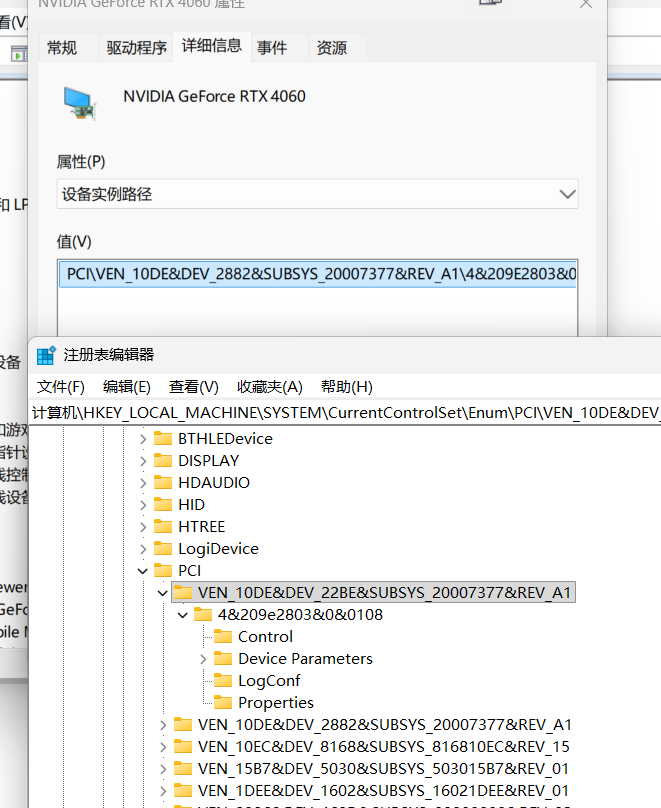Select VEN_1DEE&DEV_1602&SUBSYS_16021DEE&REV_01 label
The width and height of the screenshot is (661, 808).
click(383, 791)
